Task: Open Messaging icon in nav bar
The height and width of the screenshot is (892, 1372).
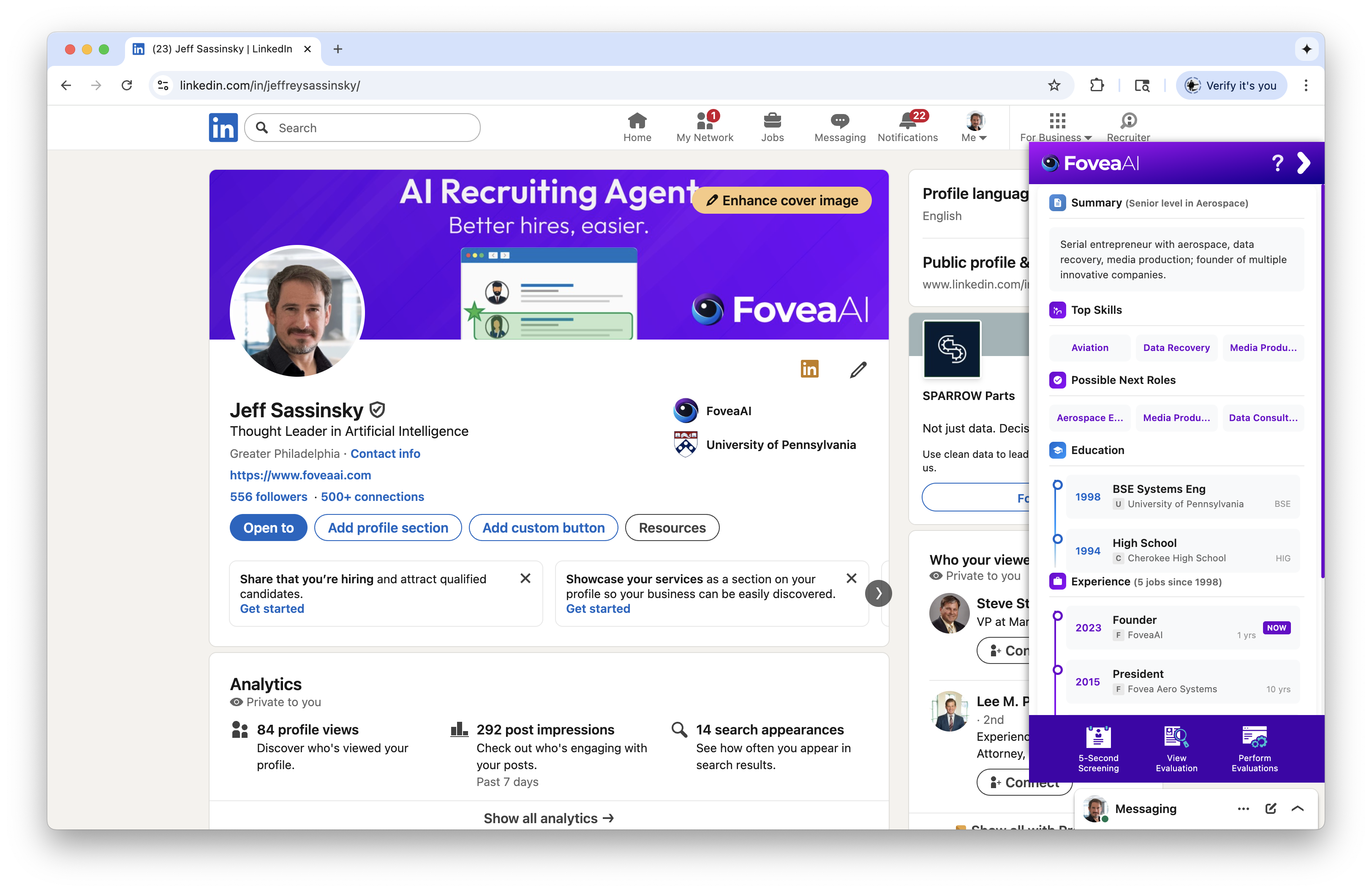Action: (x=839, y=120)
